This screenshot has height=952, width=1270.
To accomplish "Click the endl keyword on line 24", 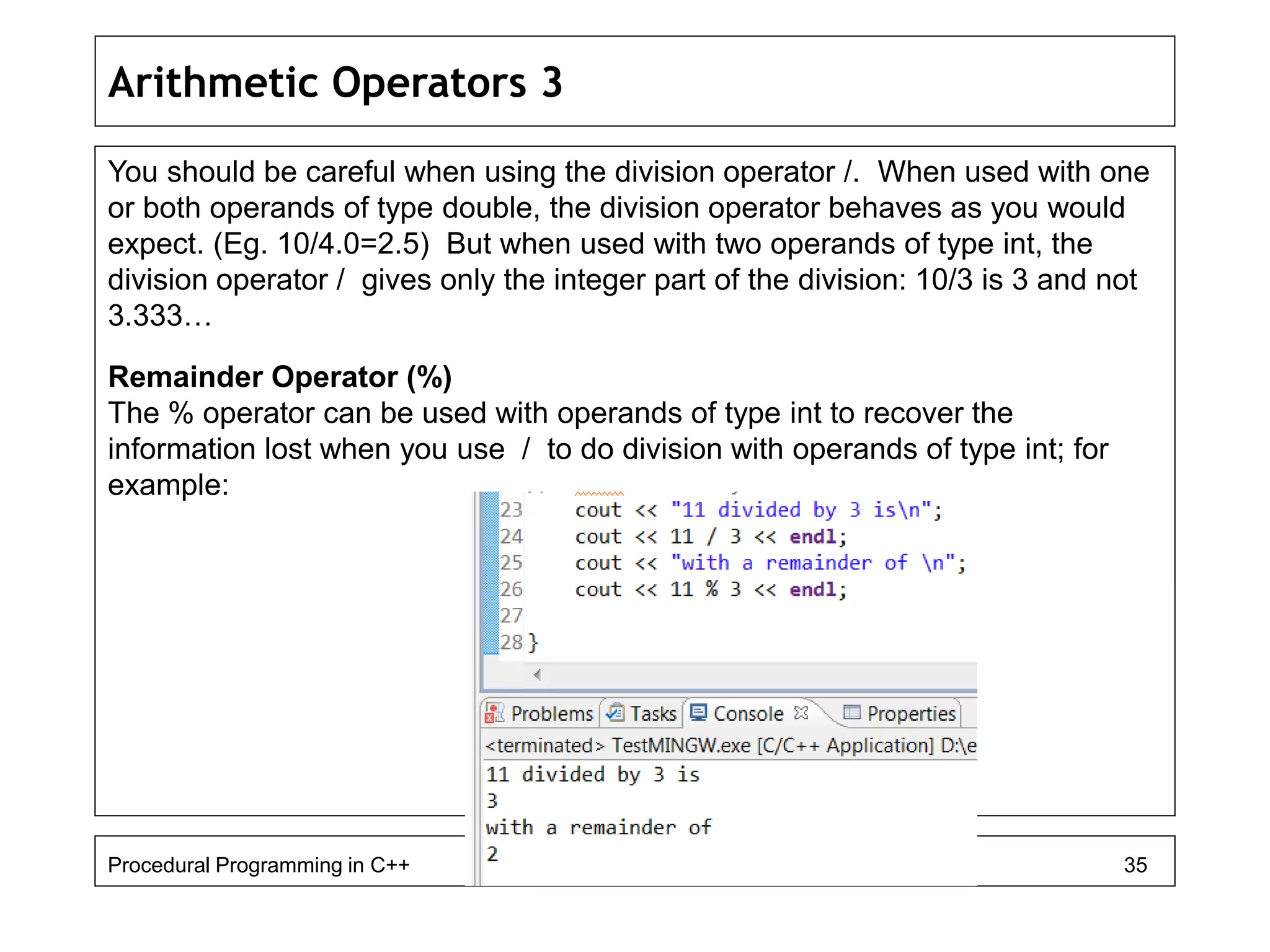I will tap(812, 537).
